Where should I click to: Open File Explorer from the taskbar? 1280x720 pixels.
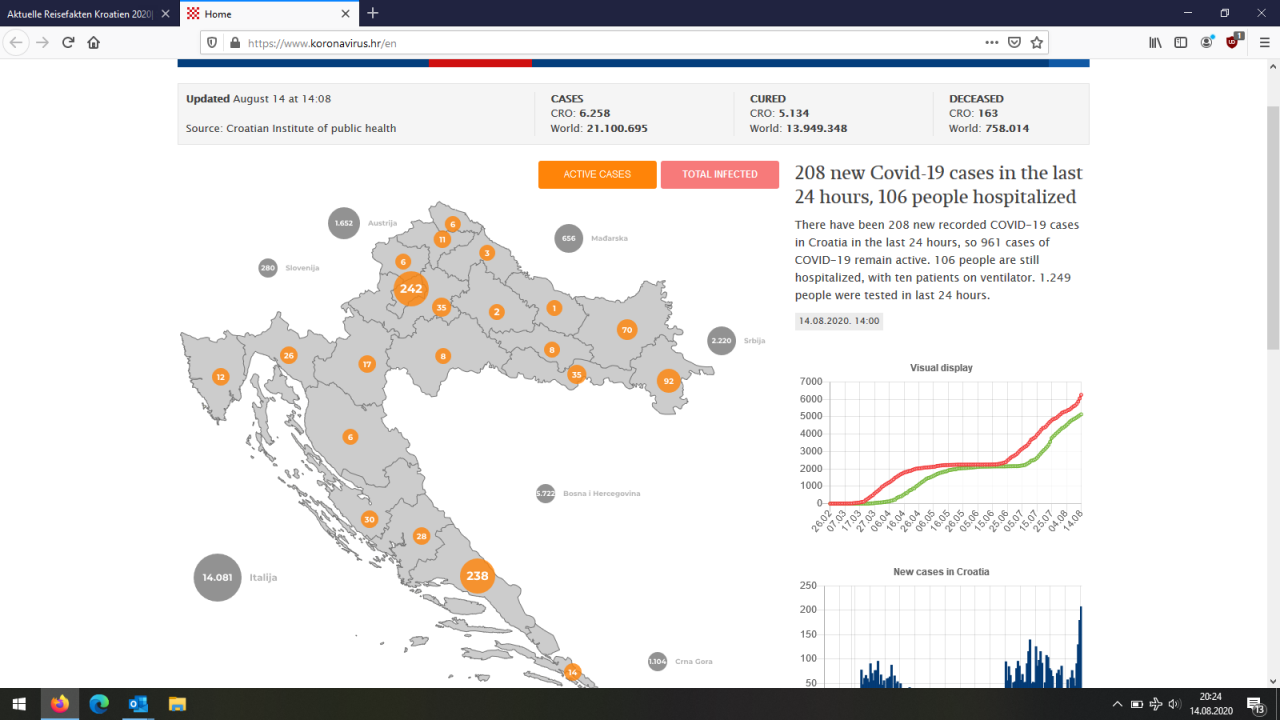click(177, 704)
